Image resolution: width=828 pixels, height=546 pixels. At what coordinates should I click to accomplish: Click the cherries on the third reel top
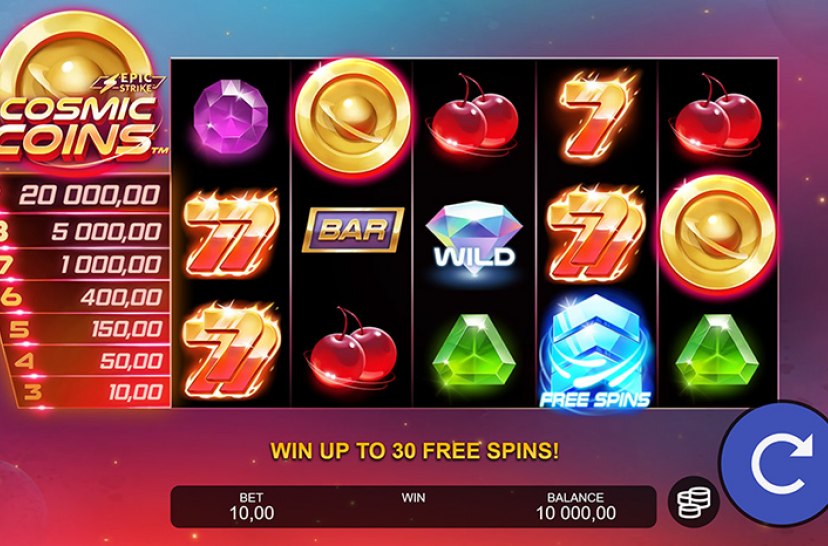coord(473,115)
